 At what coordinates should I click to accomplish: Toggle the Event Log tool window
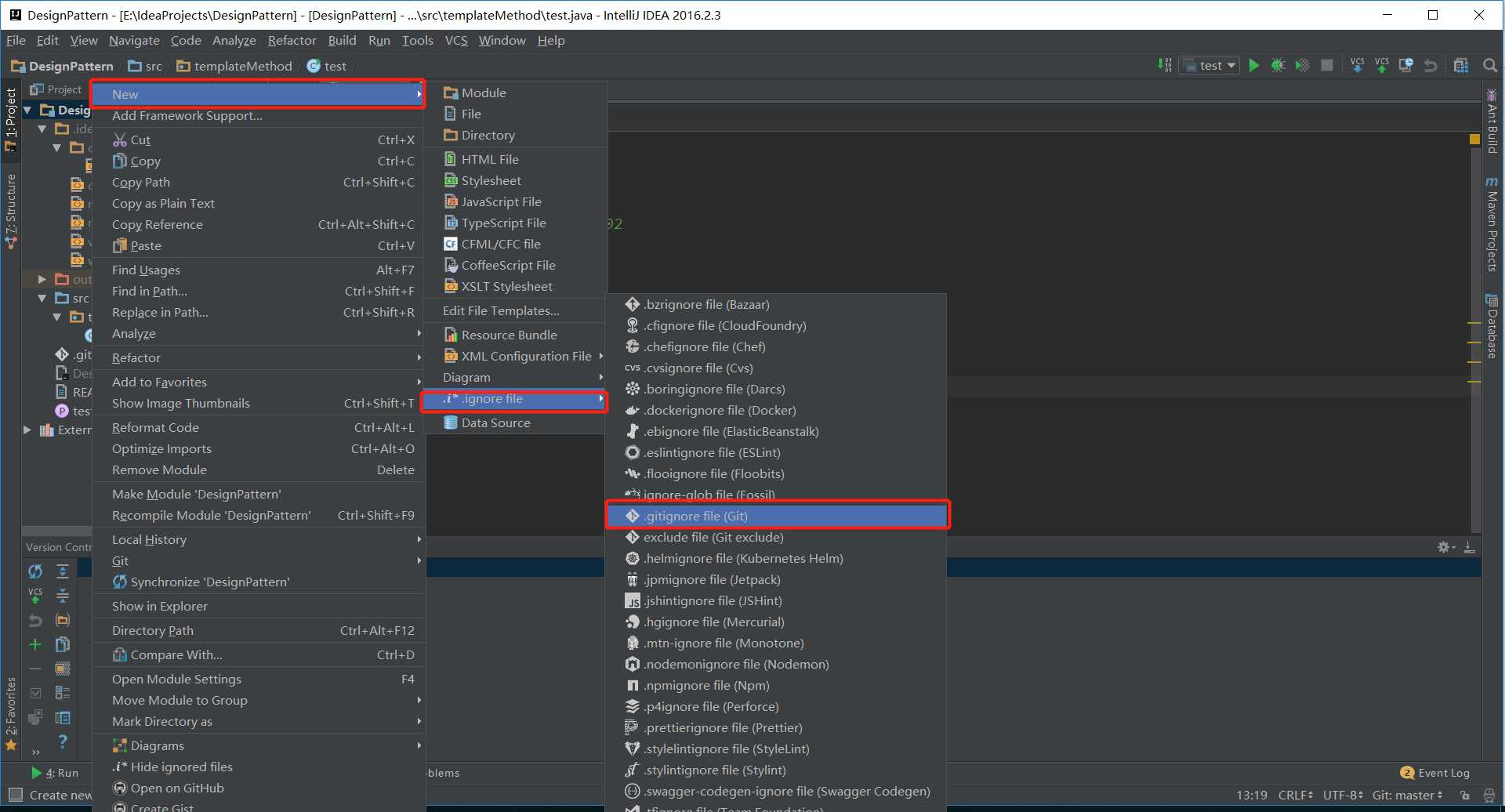(x=1435, y=773)
